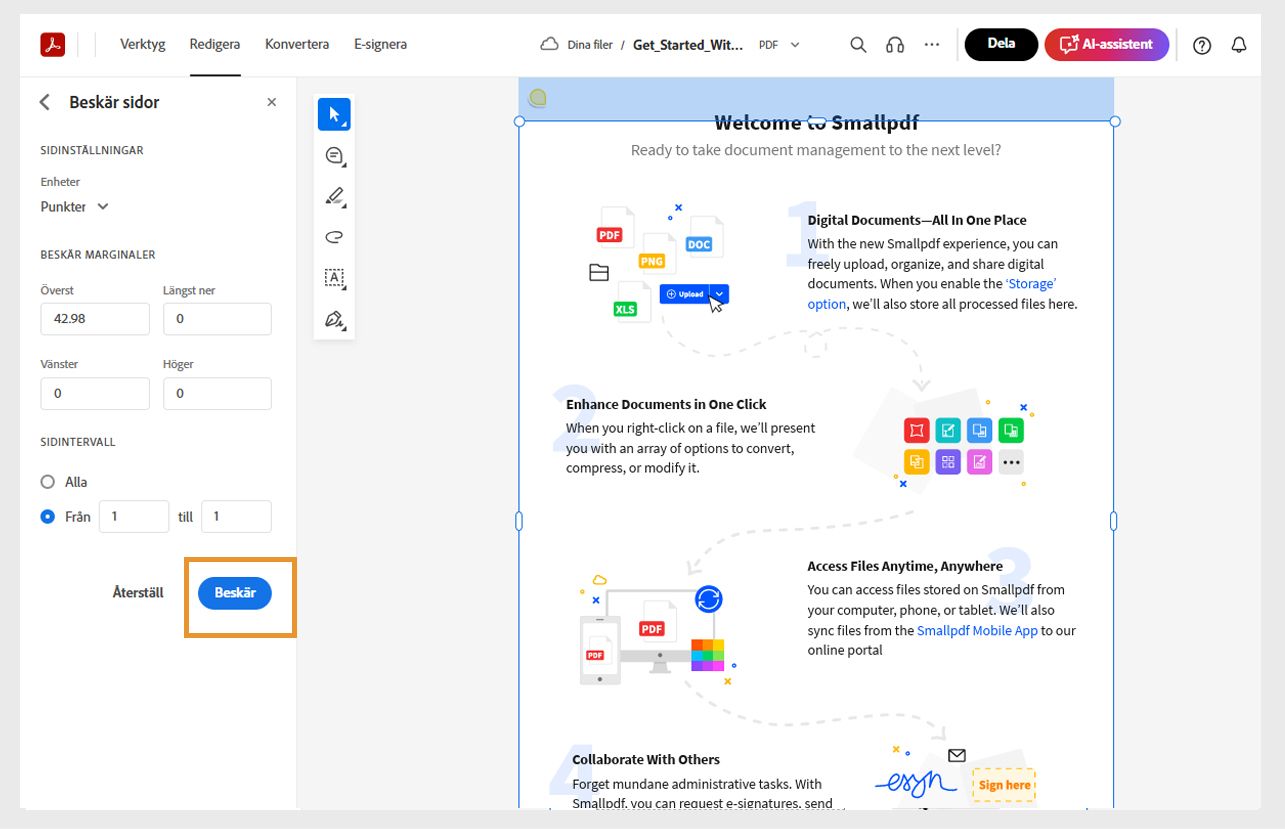View notifications bell
Screen dimensions: 1285x829
coord(1239,45)
